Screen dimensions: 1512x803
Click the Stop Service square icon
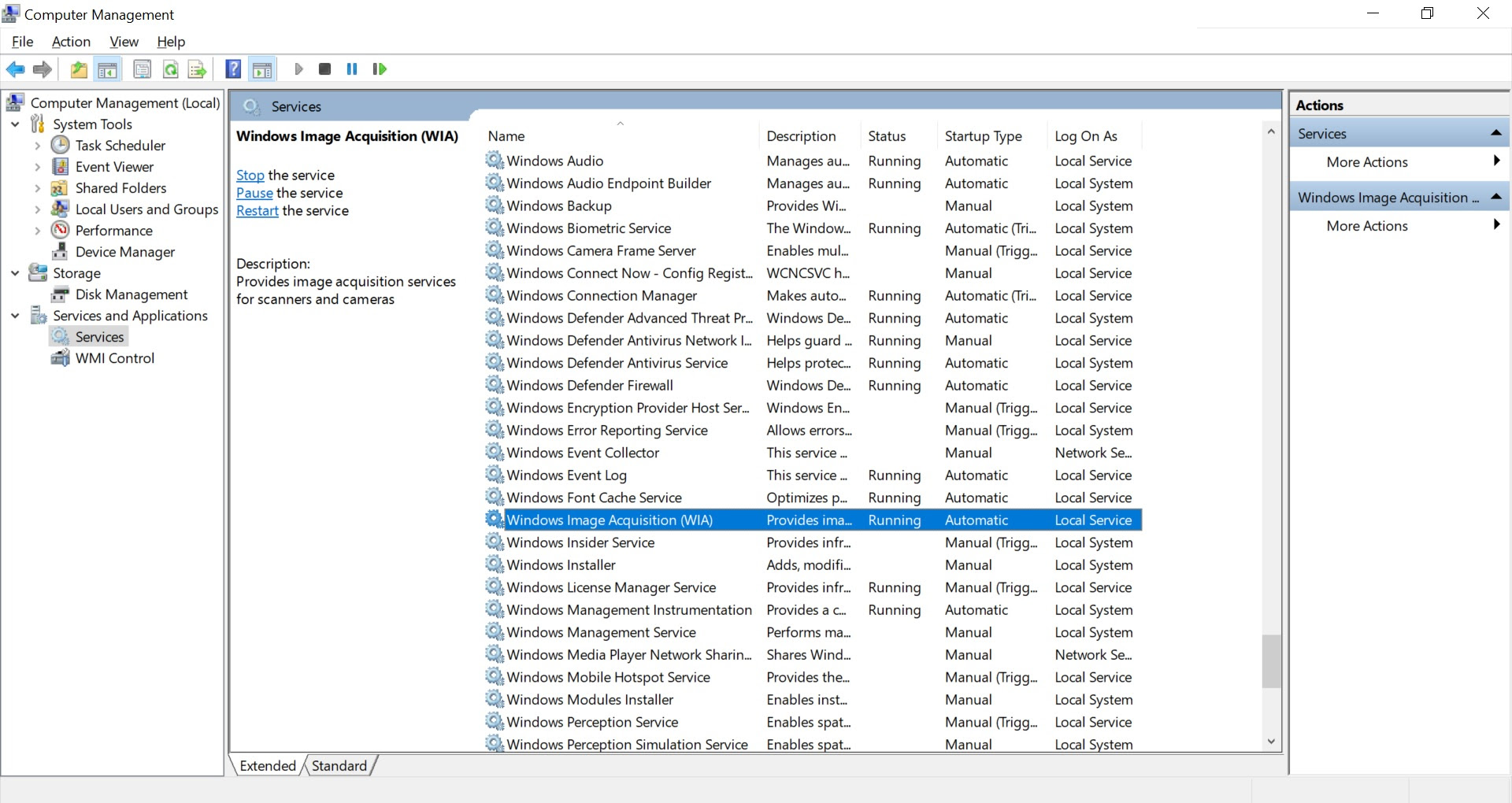point(324,69)
